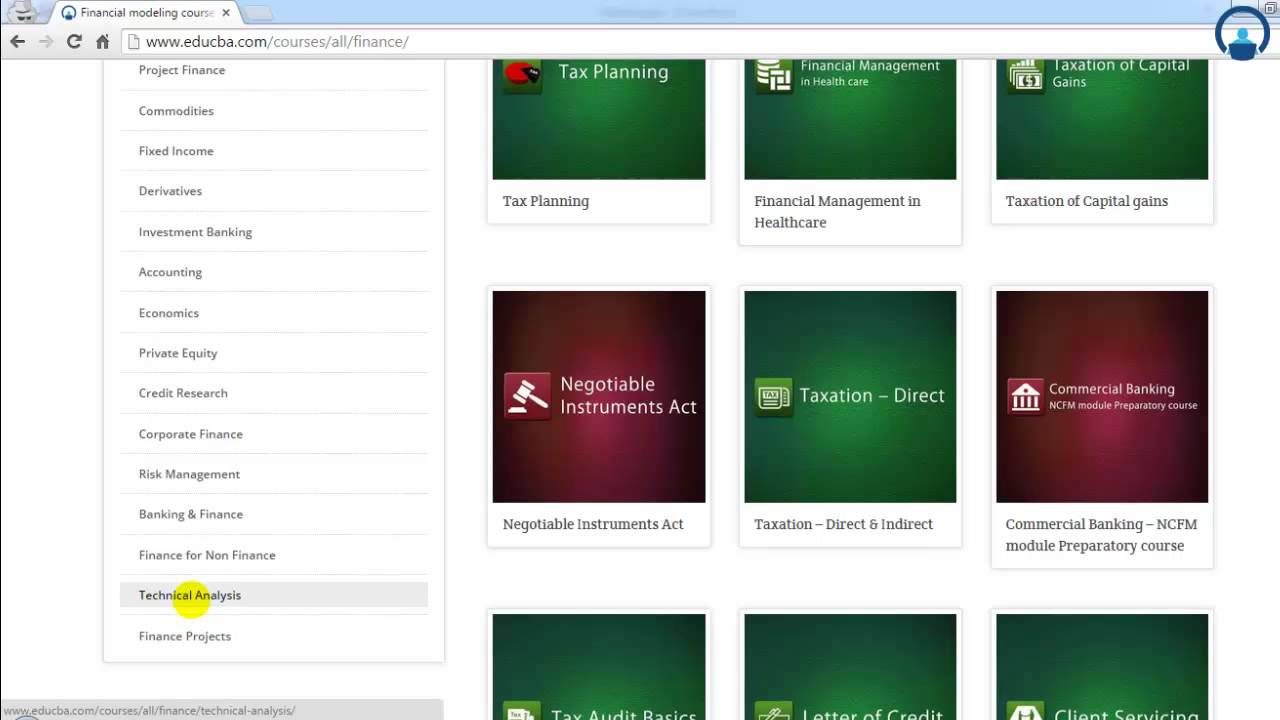The image size is (1280, 720).
Task: Open a new browser tab
Action: (257, 13)
